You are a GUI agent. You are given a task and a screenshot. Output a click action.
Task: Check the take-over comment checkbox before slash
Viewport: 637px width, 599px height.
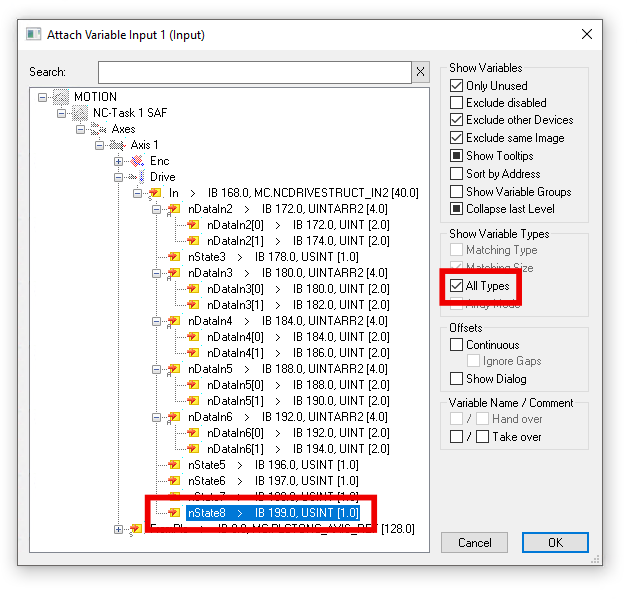click(x=456, y=437)
